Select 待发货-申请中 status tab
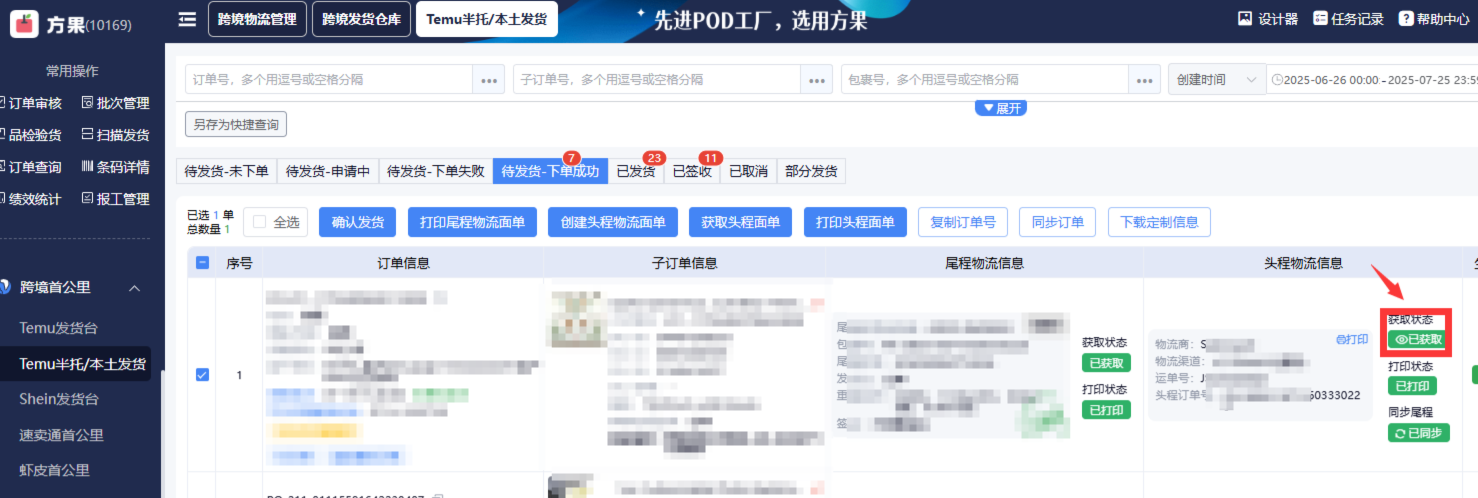Screen dimensions: 1478x498 click(328, 172)
